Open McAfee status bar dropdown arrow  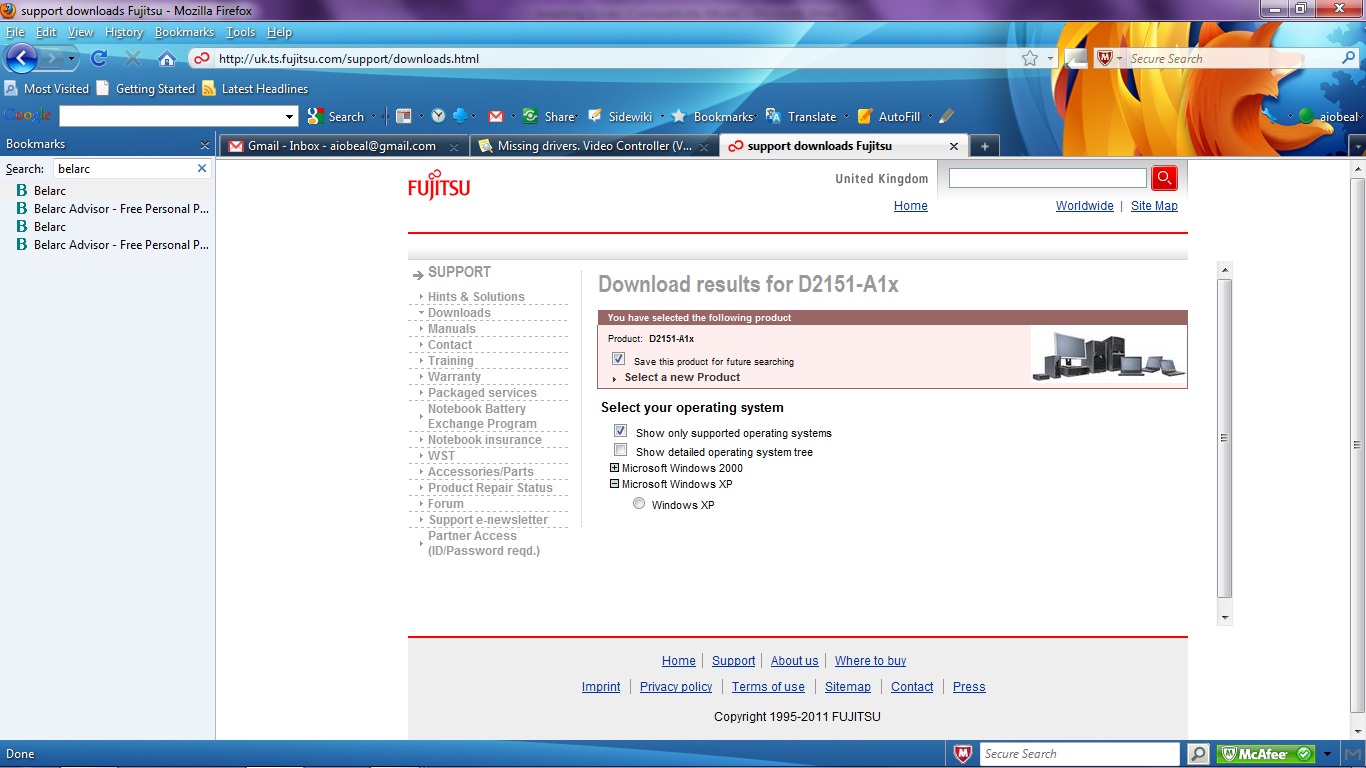coord(1327,754)
